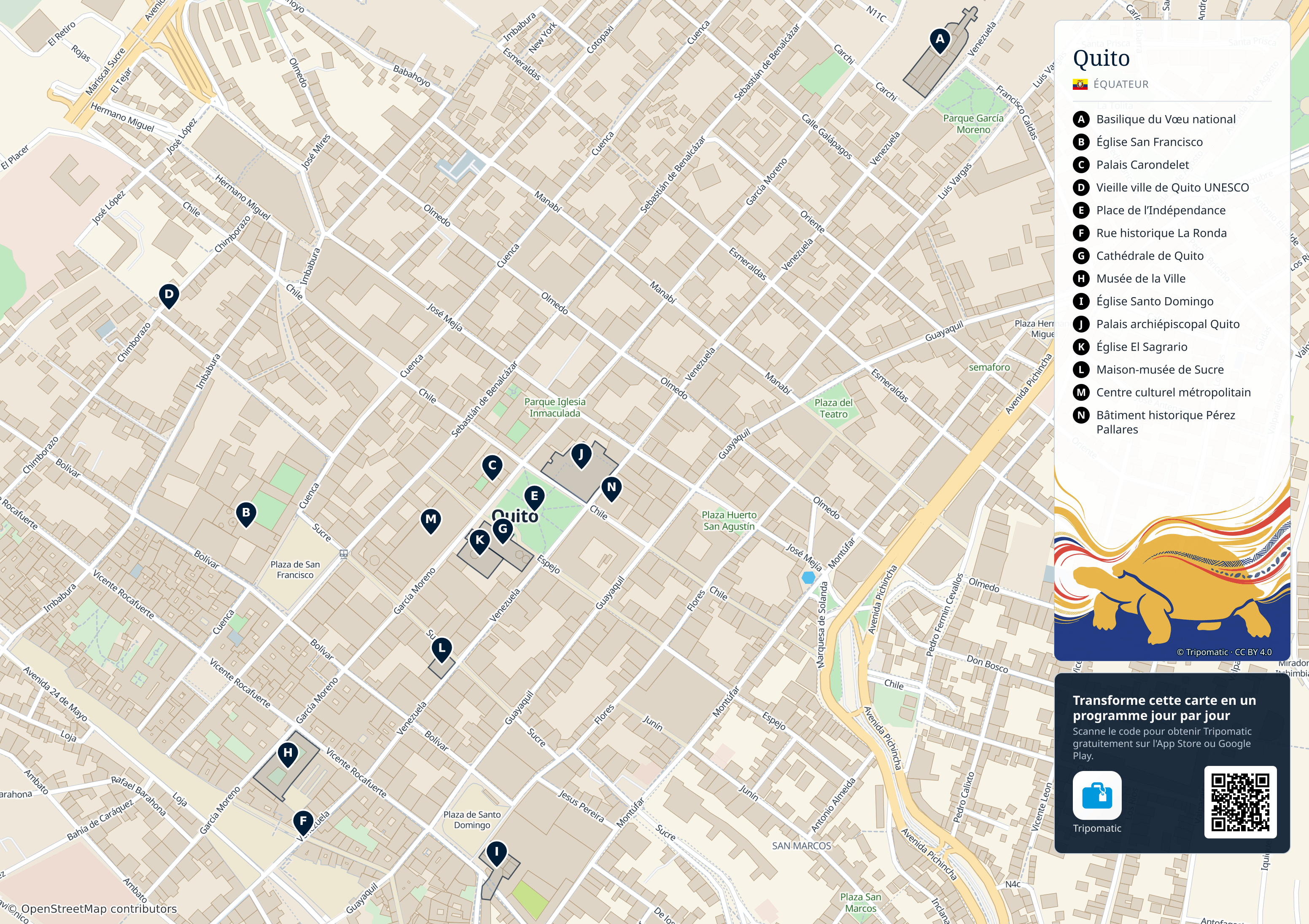Click map pin E on Independence square

click(x=534, y=498)
